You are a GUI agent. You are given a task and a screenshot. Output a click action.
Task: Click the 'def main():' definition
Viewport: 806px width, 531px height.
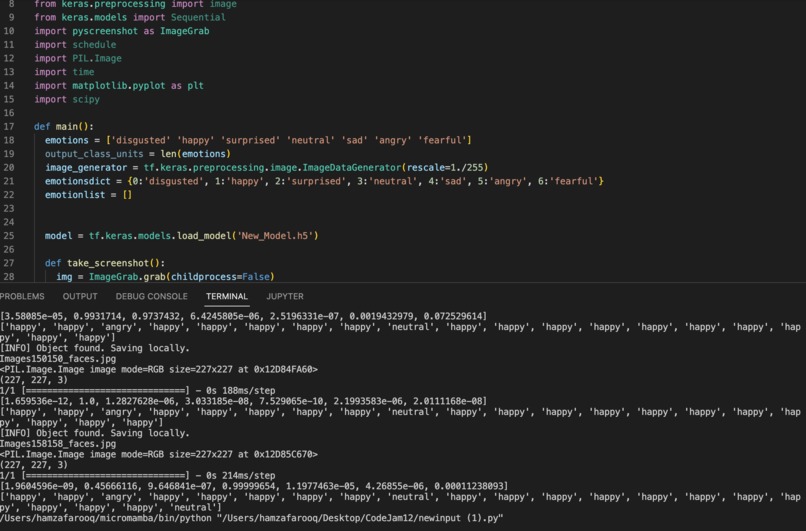coord(64,126)
